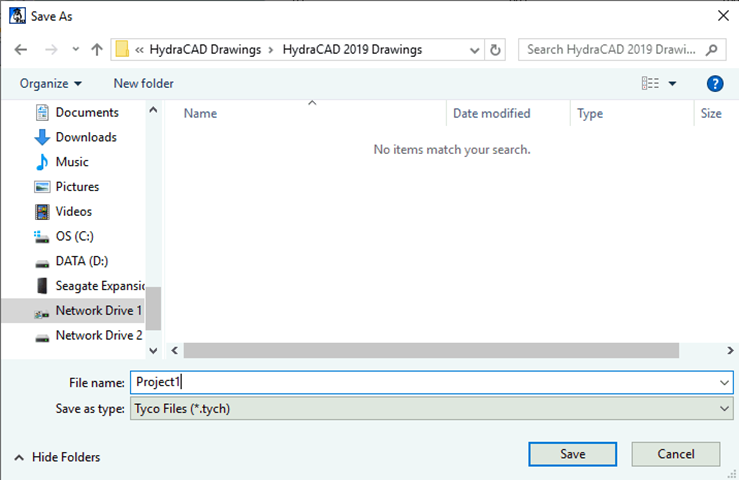Click the Pictures icon
739x480 pixels.
(x=42, y=187)
